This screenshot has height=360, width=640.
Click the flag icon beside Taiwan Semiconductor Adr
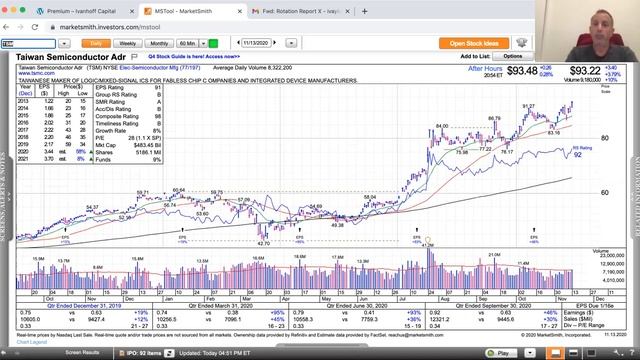134,57
